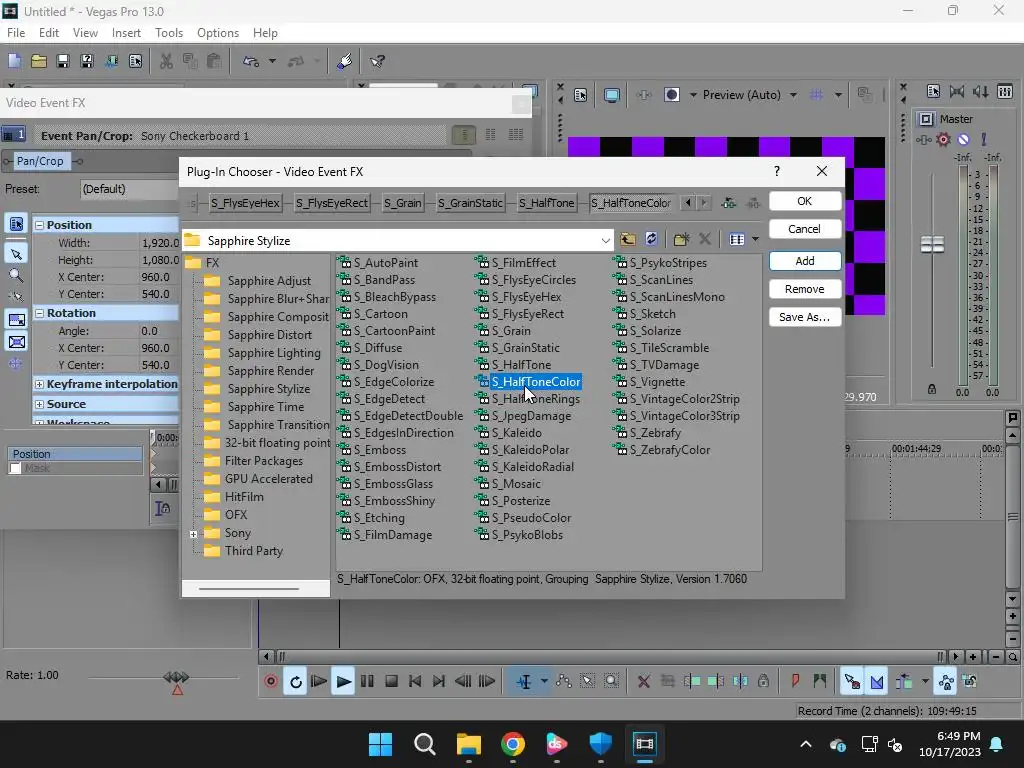Open the Tools menu
This screenshot has height=768, width=1024.
pos(169,33)
